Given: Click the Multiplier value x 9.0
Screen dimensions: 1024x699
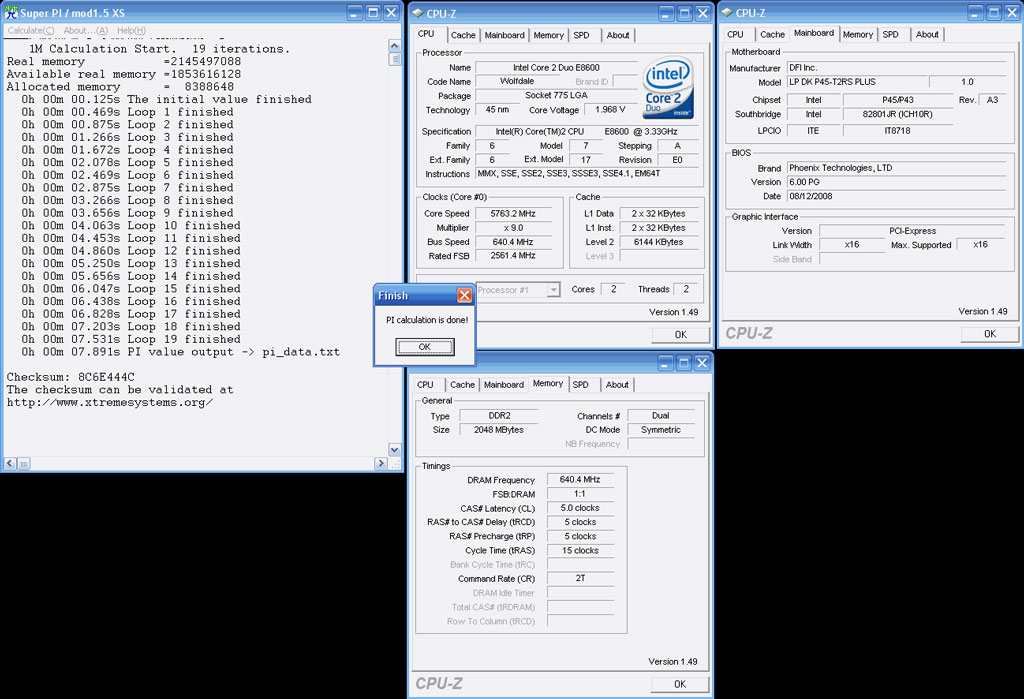Looking at the screenshot, I should tap(513, 228).
